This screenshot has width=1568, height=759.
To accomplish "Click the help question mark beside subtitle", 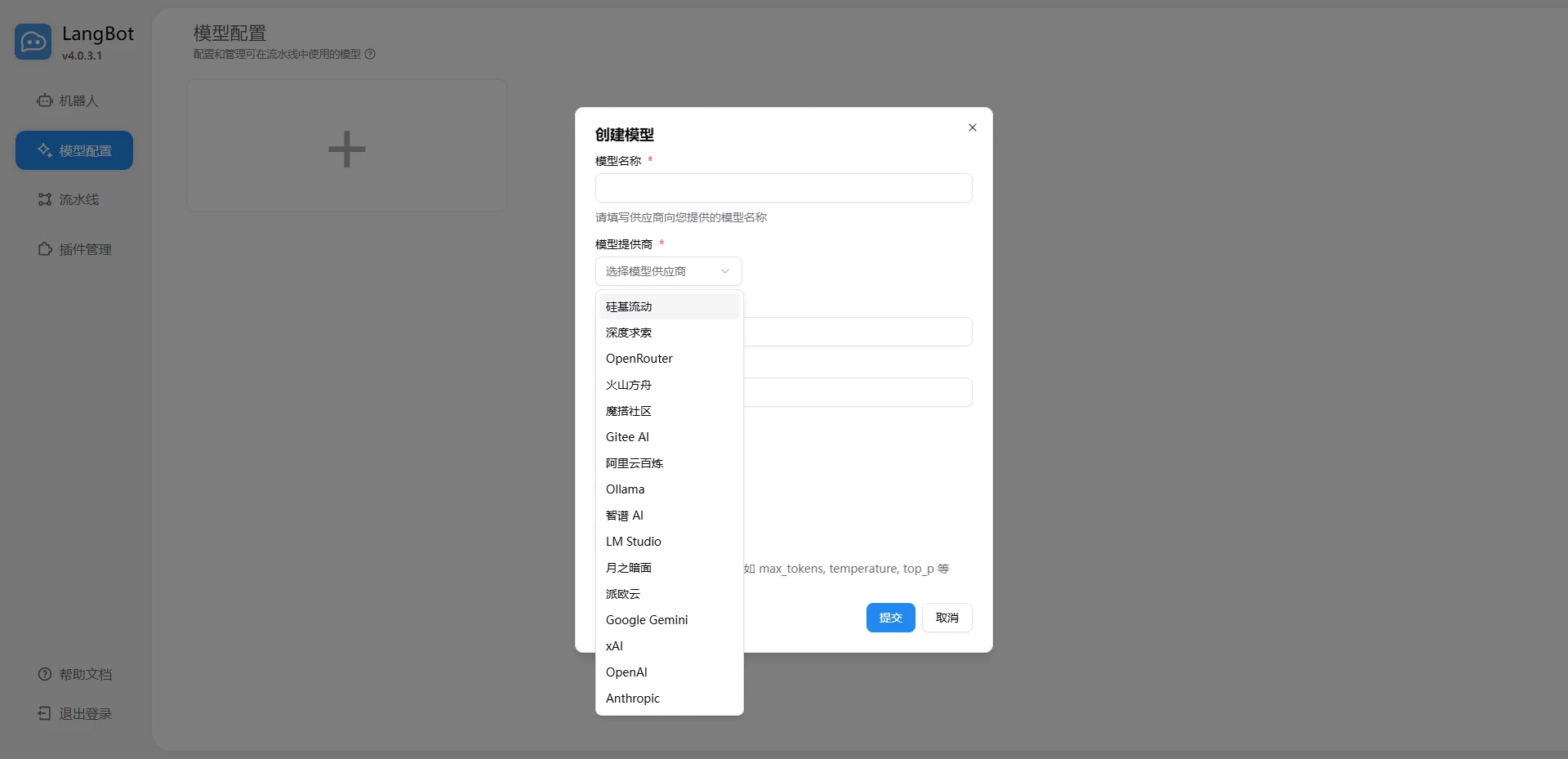I will pyautogui.click(x=370, y=54).
